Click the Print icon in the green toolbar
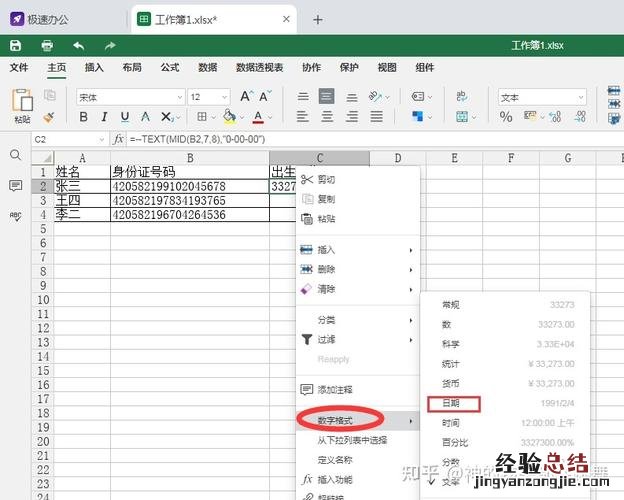Image resolution: width=624 pixels, height=500 pixels. [x=47, y=45]
